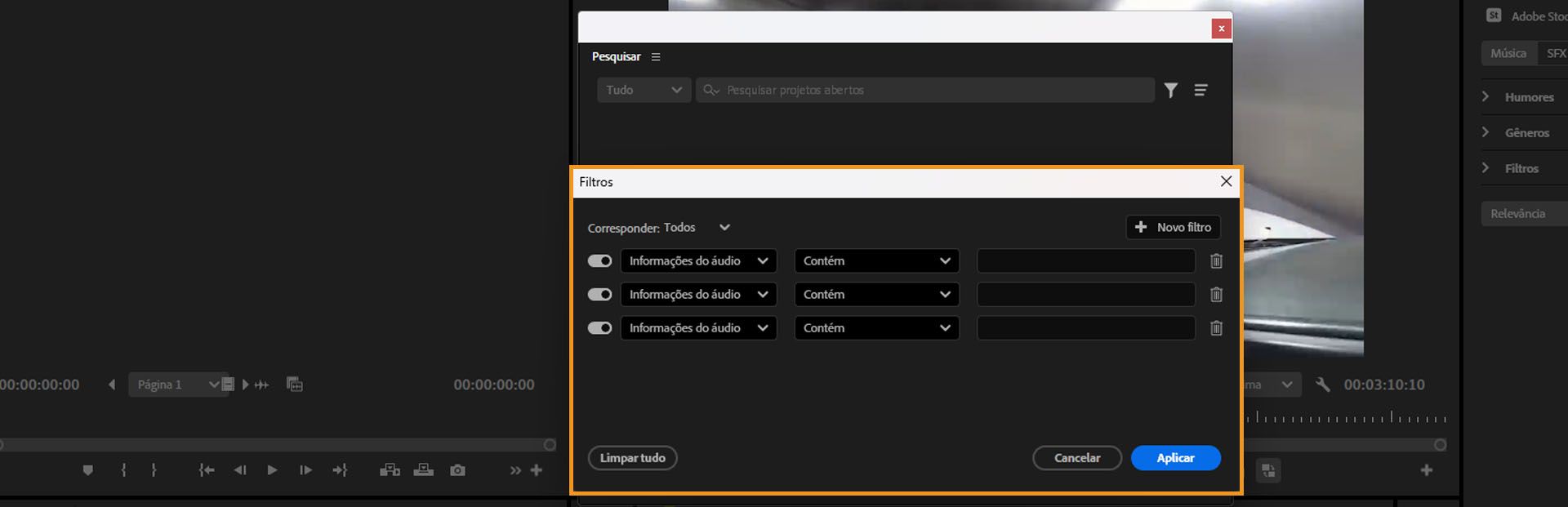Click the comparison view icon in program monitor
1568x507 pixels.
tap(1268, 470)
